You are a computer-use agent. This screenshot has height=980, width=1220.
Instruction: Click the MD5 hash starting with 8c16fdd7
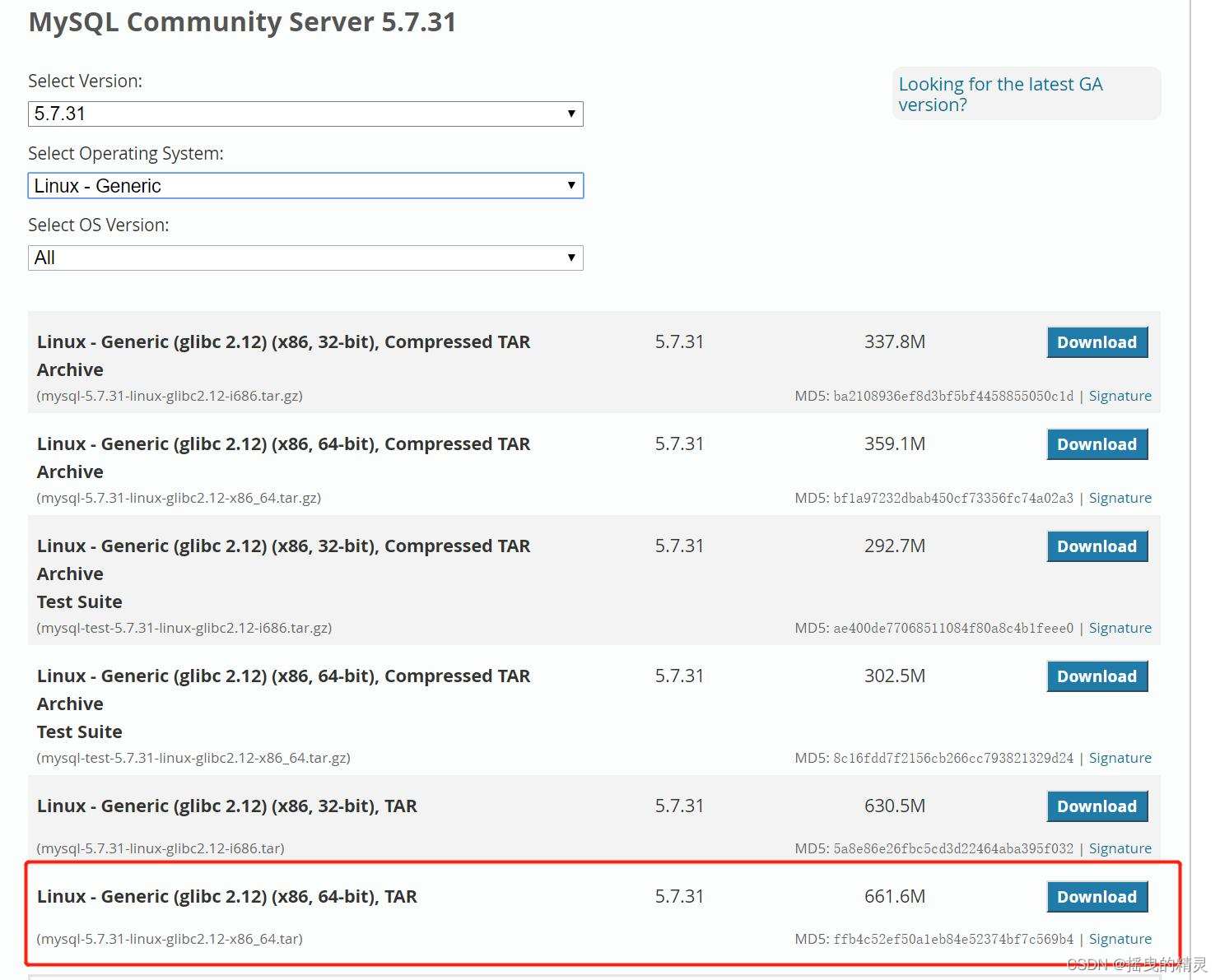953,759
